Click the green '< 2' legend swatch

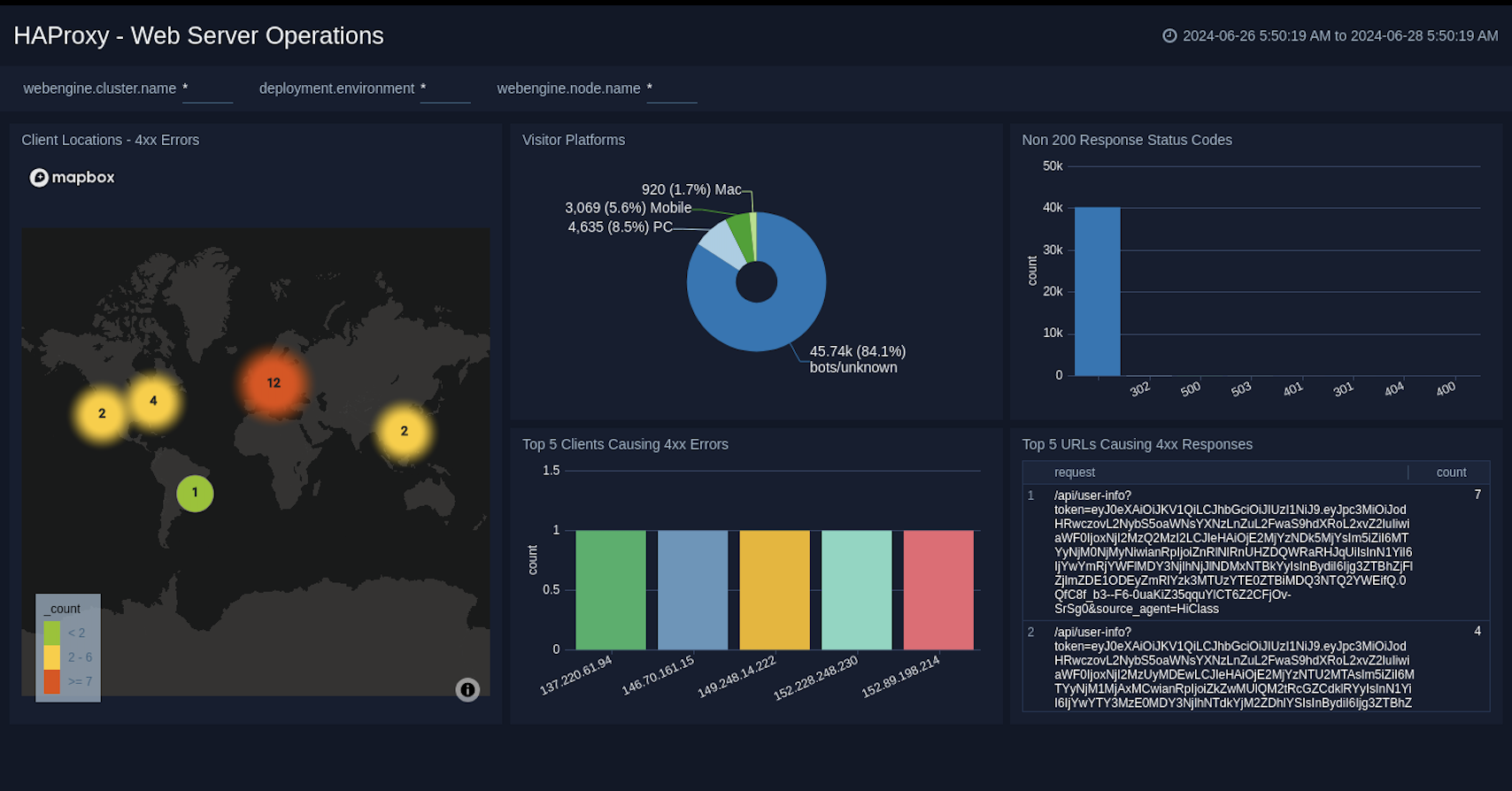pyautogui.click(x=52, y=633)
